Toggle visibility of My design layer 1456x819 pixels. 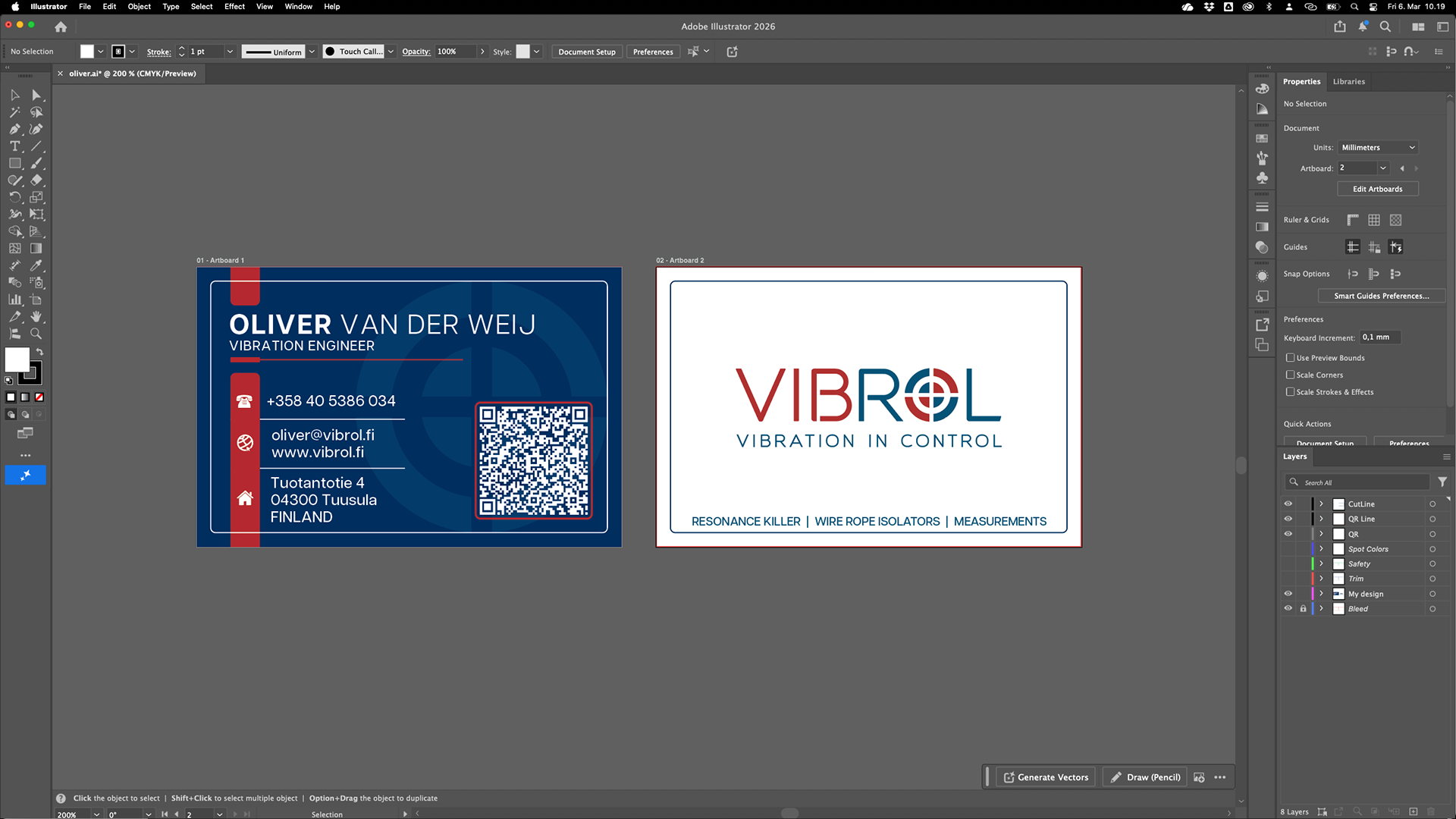point(1288,594)
